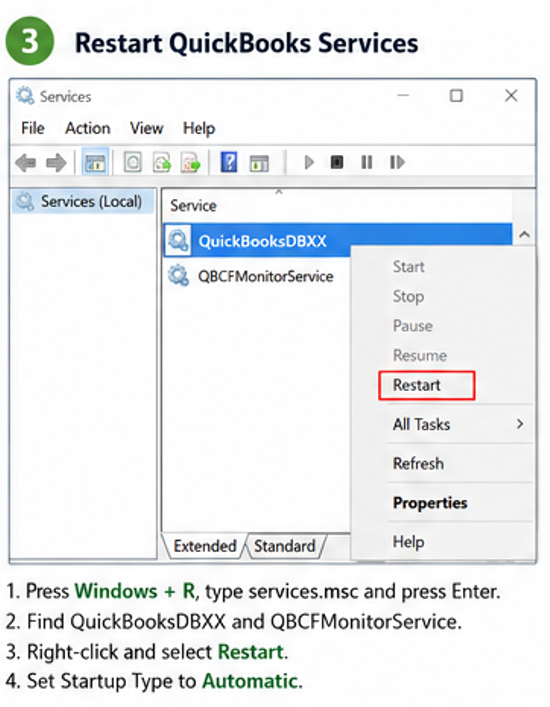Toggle the Show/Hide Action Pane toolbar icon
This screenshot has width=550, height=707.
[259, 163]
